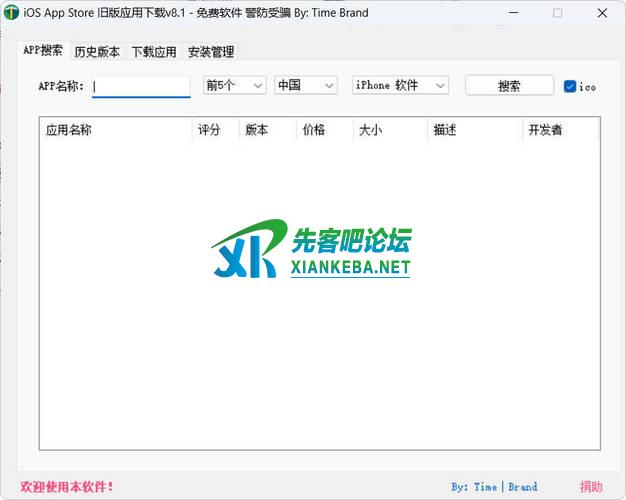Click the 评分 column header
This screenshot has height=500, width=626.
point(215,131)
